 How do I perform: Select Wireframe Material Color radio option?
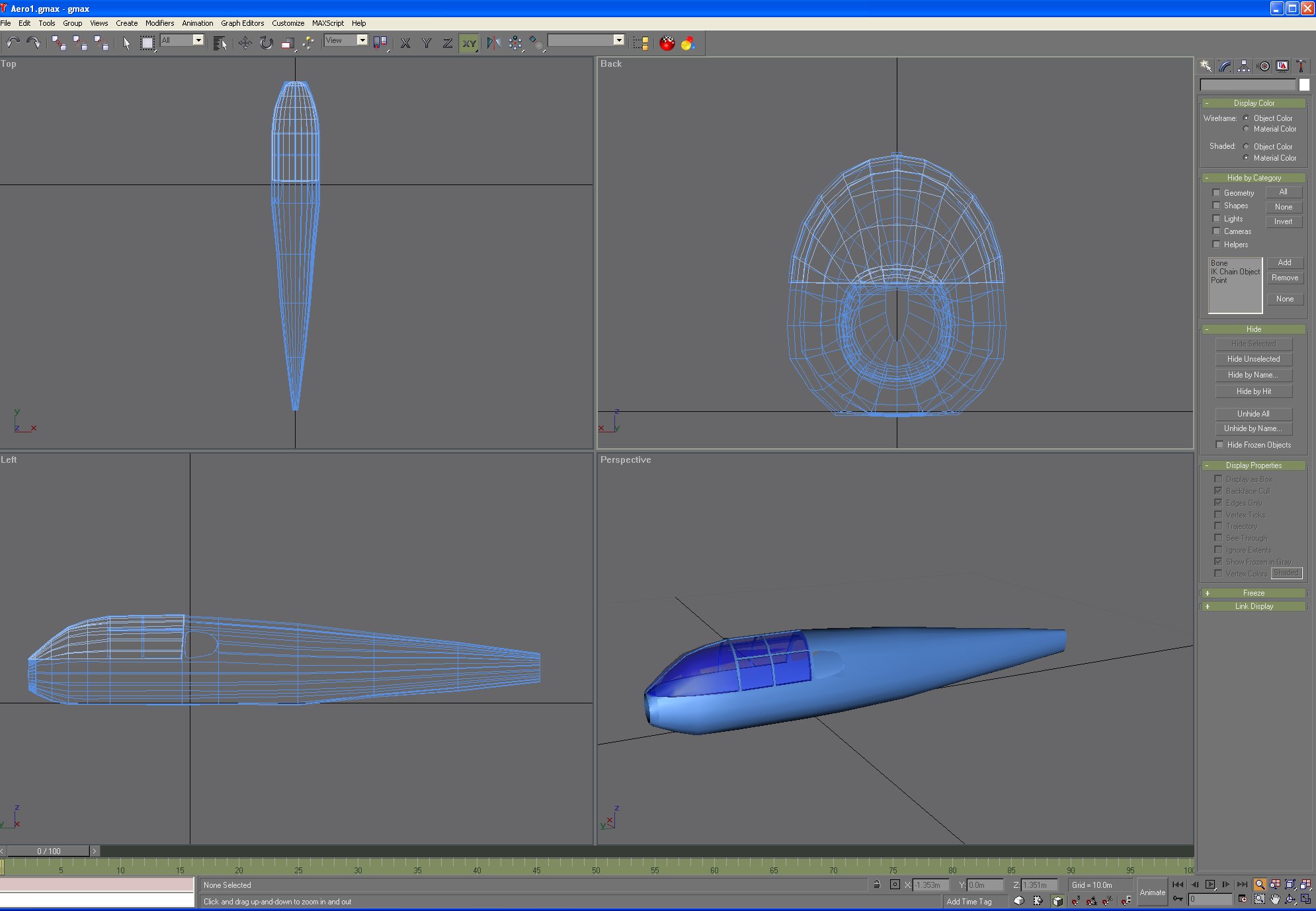point(1247,129)
